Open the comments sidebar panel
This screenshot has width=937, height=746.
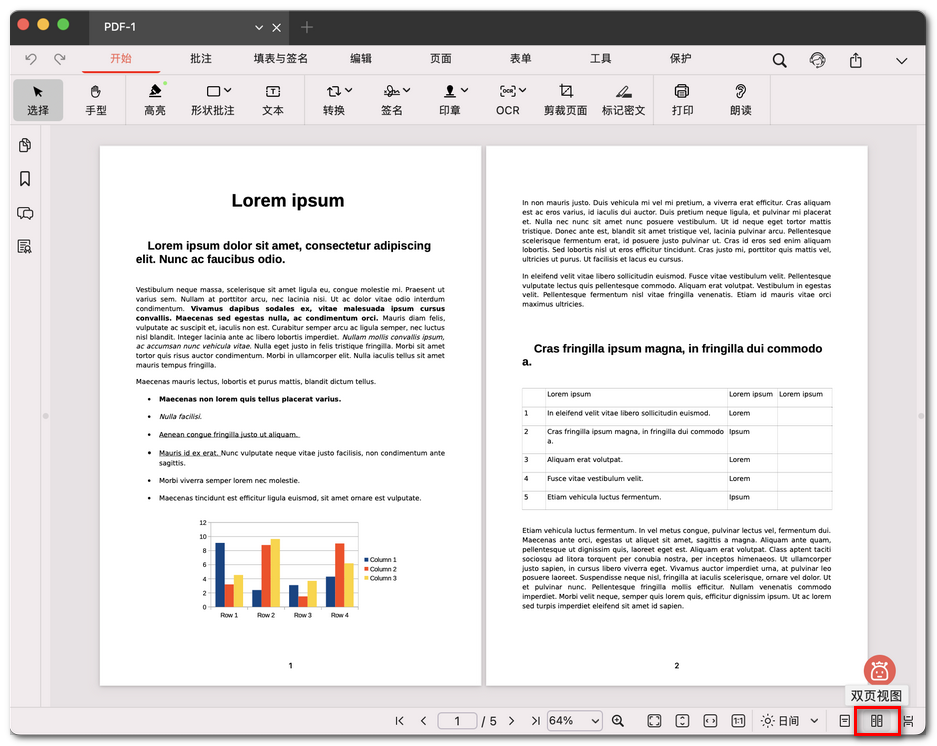(x=25, y=213)
